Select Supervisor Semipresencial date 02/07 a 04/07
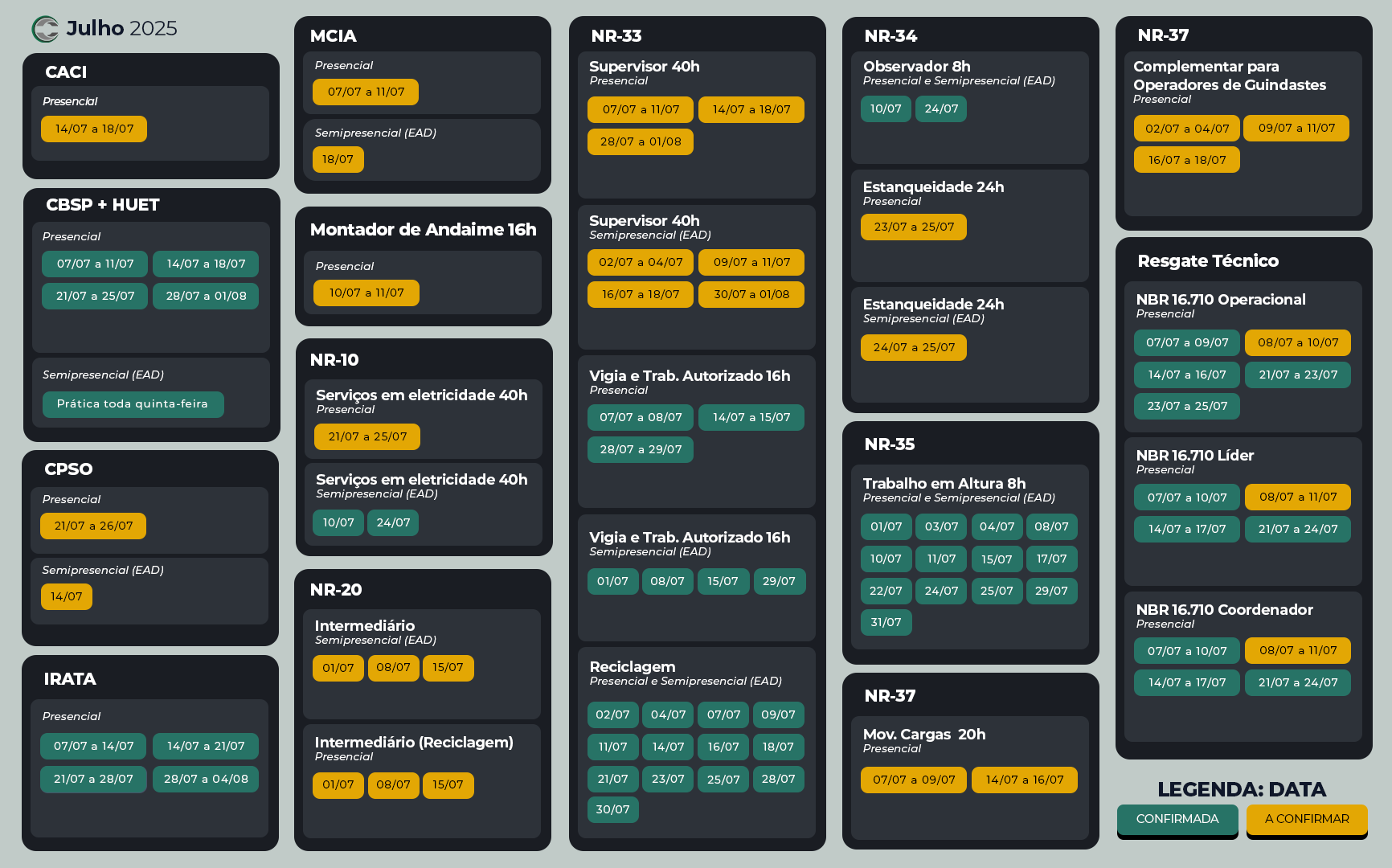 pos(641,262)
